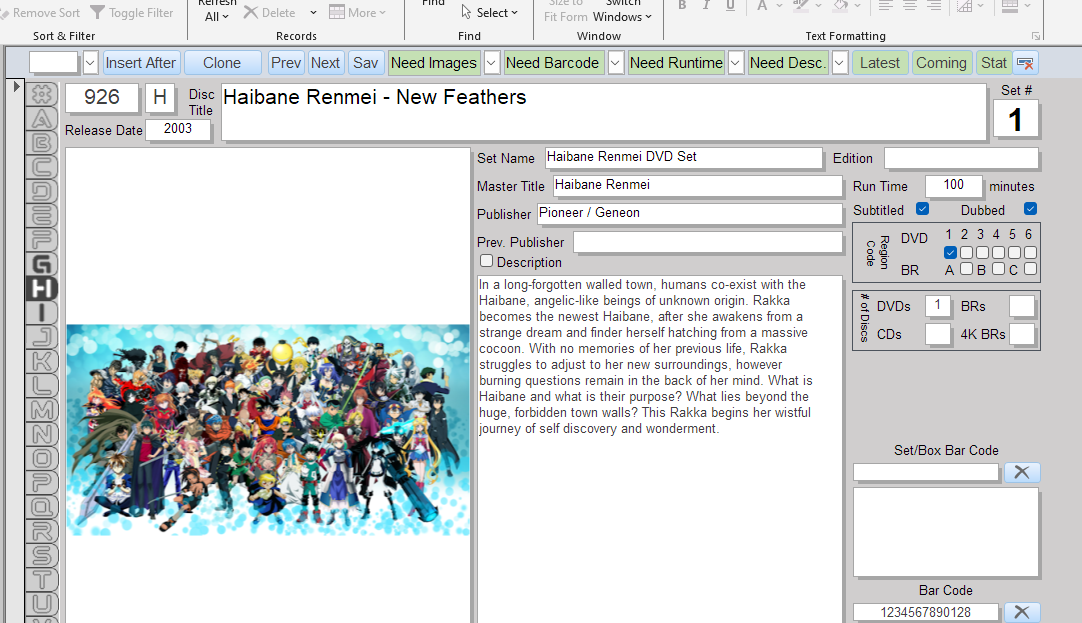1082x623 pixels.
Task: Click the close-form icon beside Stat
Action: [1025, 63]
